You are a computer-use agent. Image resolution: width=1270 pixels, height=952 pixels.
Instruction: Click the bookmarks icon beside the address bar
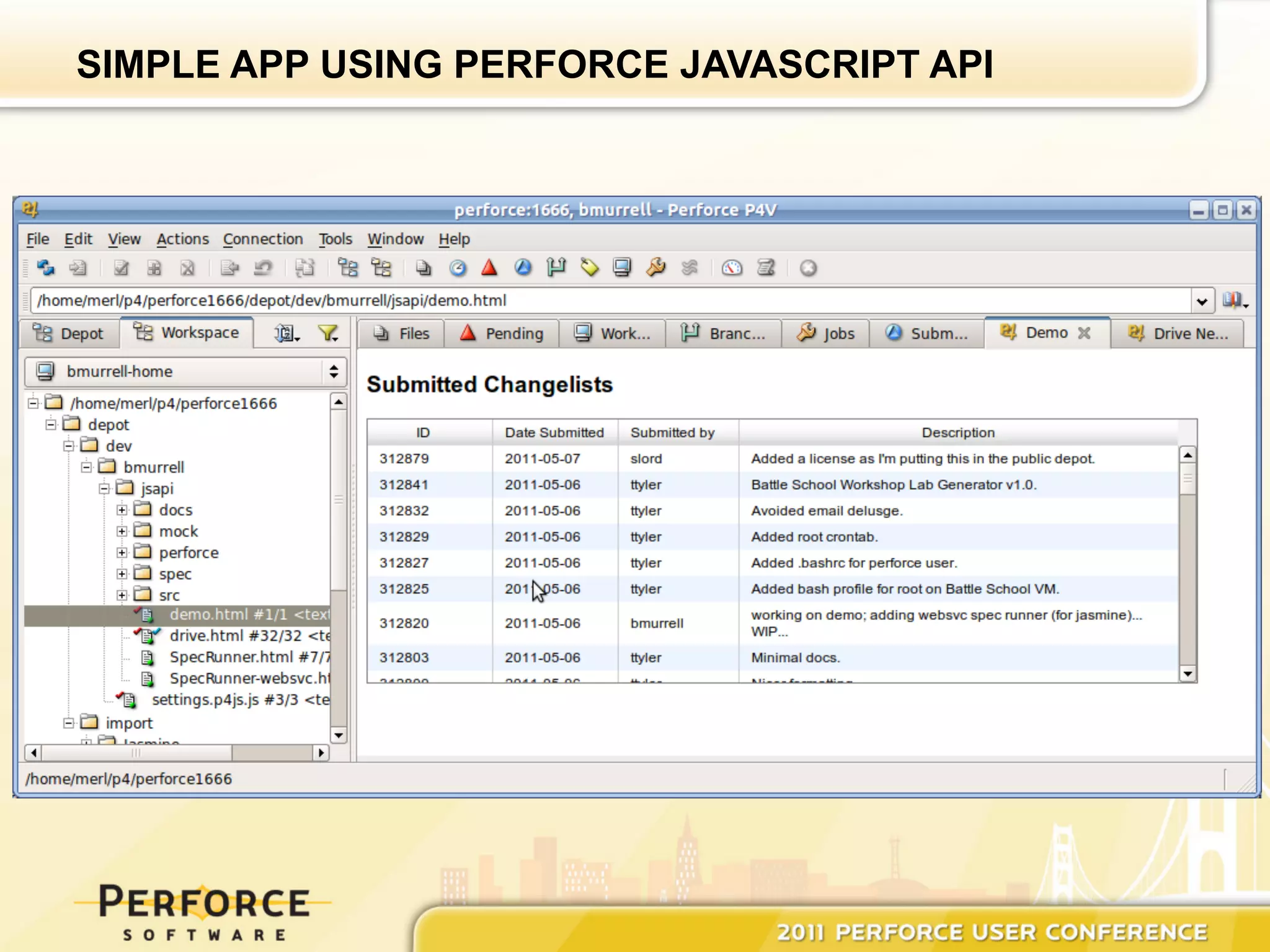1235,301
